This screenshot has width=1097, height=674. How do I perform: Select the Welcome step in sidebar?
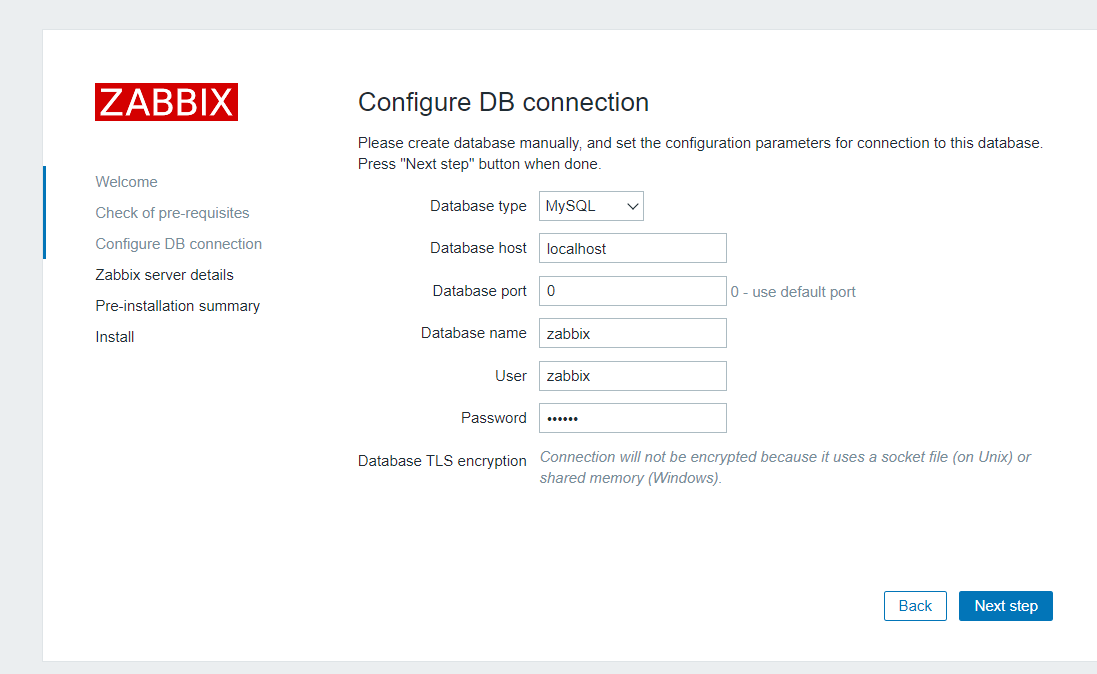click(x=127, y=182)
